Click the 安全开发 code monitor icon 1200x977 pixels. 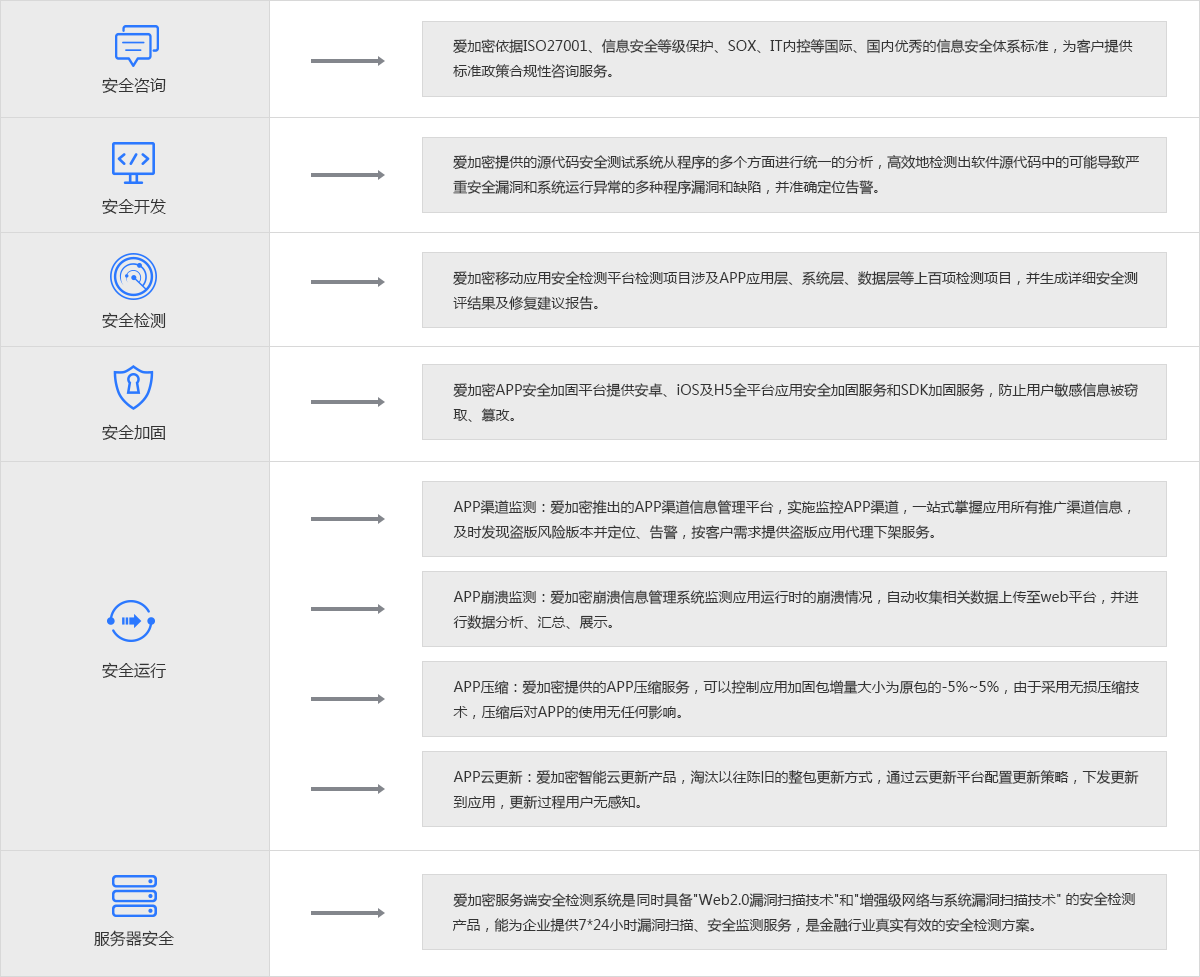coord(133,163)
